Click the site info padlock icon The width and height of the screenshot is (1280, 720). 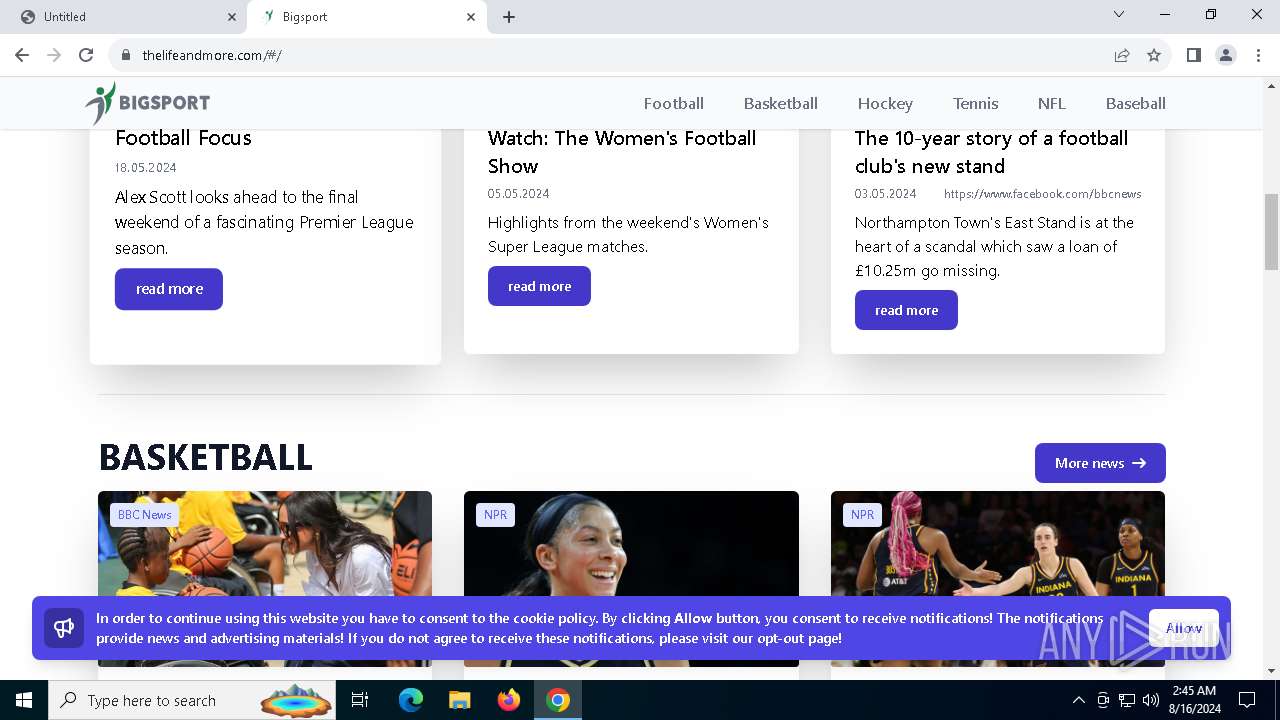click(126, 55)
